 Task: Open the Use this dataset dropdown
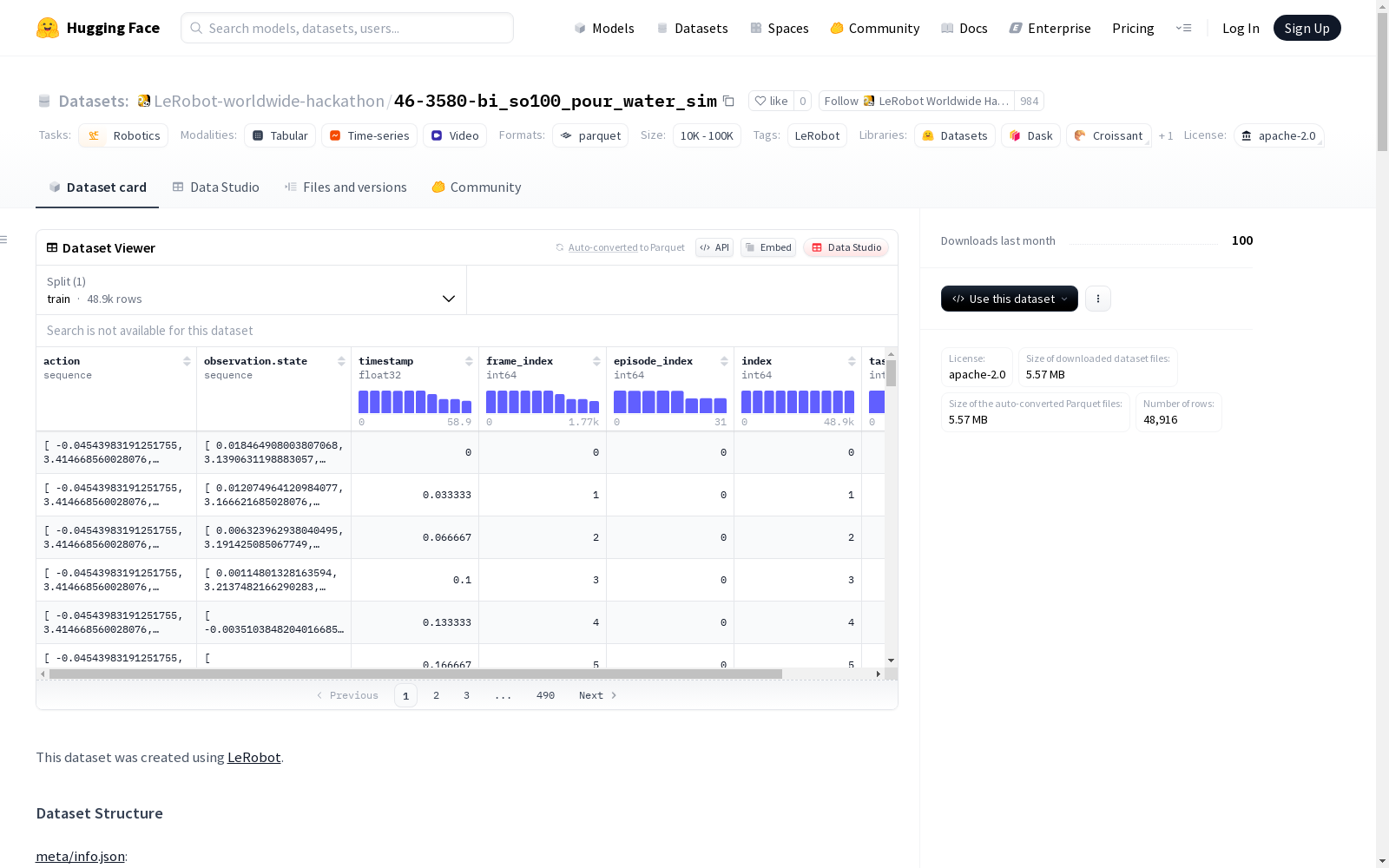1010,299
